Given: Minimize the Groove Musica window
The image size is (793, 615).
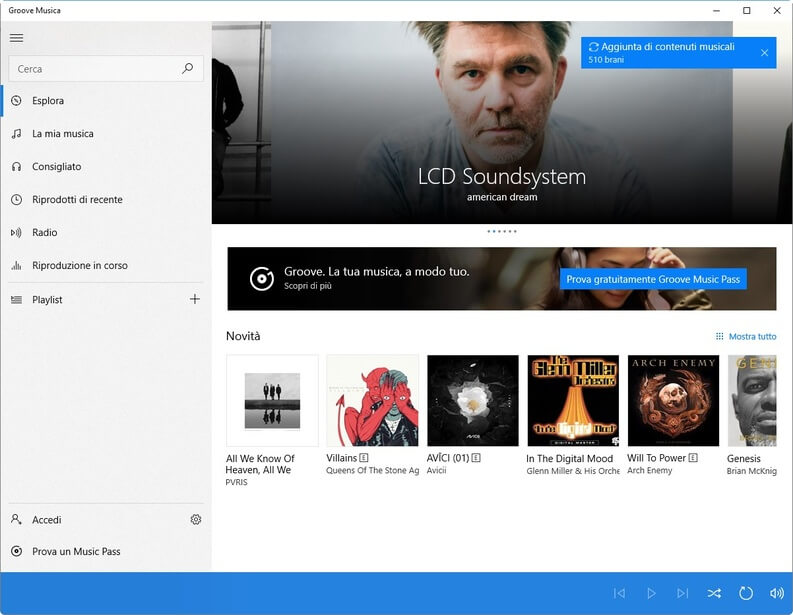Looking at the screenshot, I should (x=716, y=10).
